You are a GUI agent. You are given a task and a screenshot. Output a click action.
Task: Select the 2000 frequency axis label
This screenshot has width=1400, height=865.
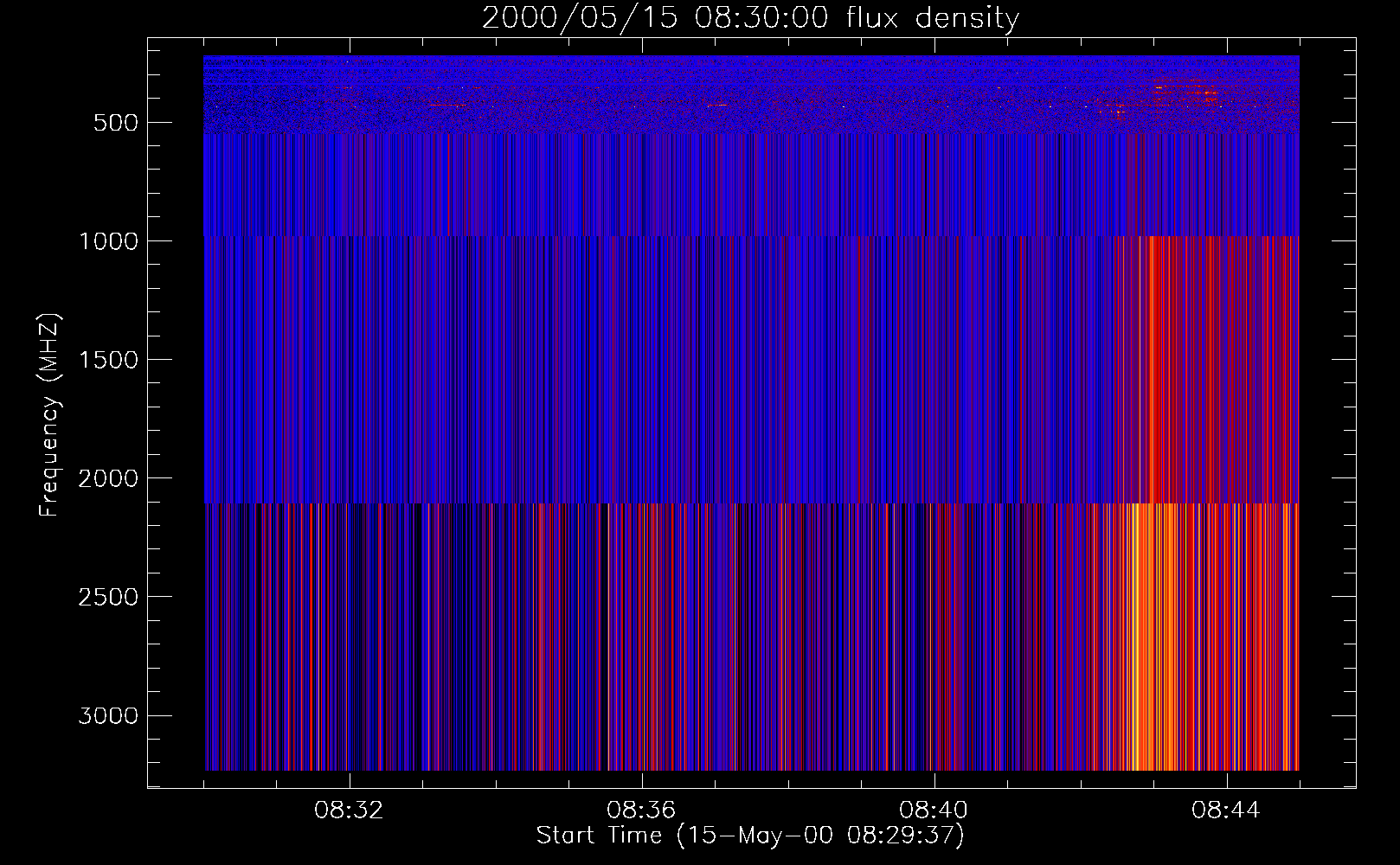point(108,478)
